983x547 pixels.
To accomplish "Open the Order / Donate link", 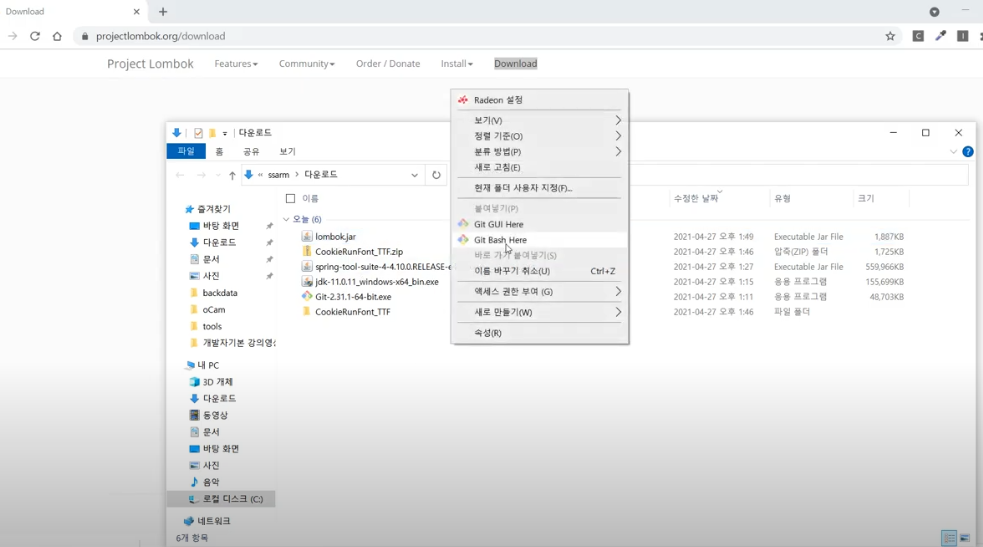I will 388,64.
